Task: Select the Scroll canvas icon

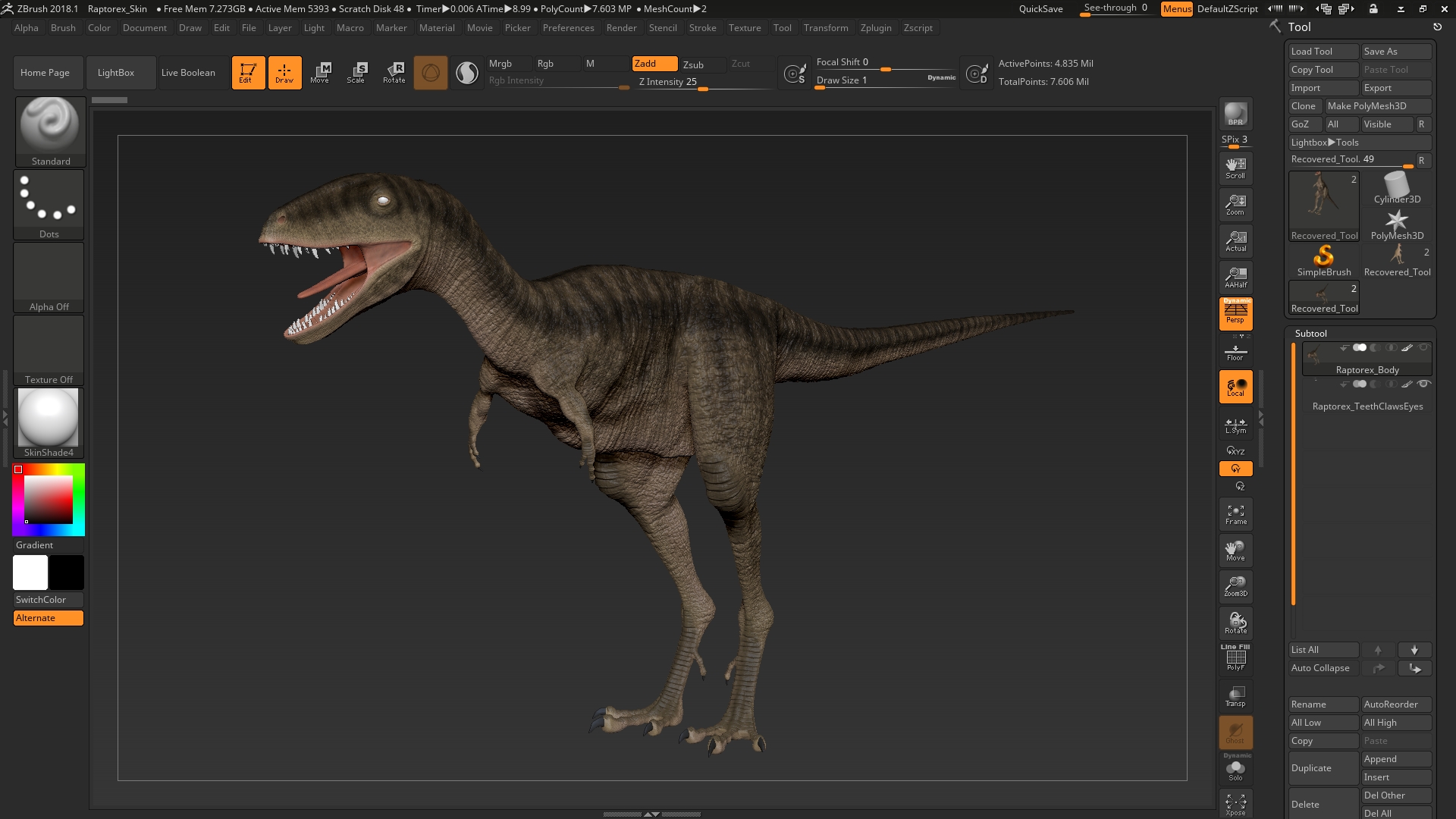Action: coord(1235,168)
